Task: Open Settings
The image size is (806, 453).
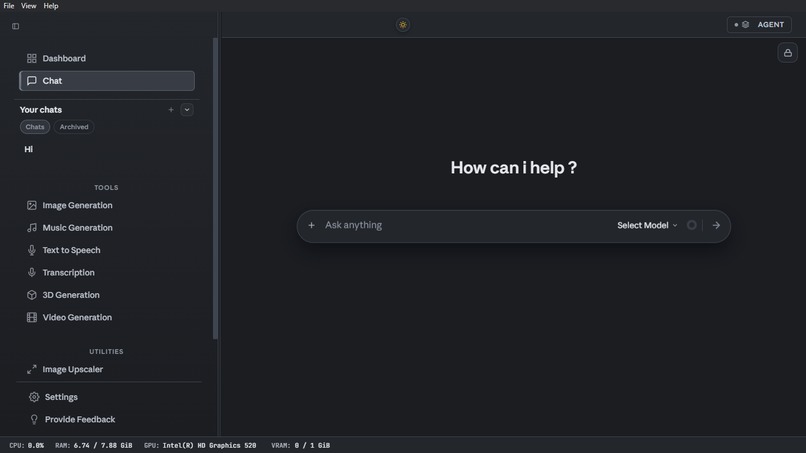Action: coord(107,397)
